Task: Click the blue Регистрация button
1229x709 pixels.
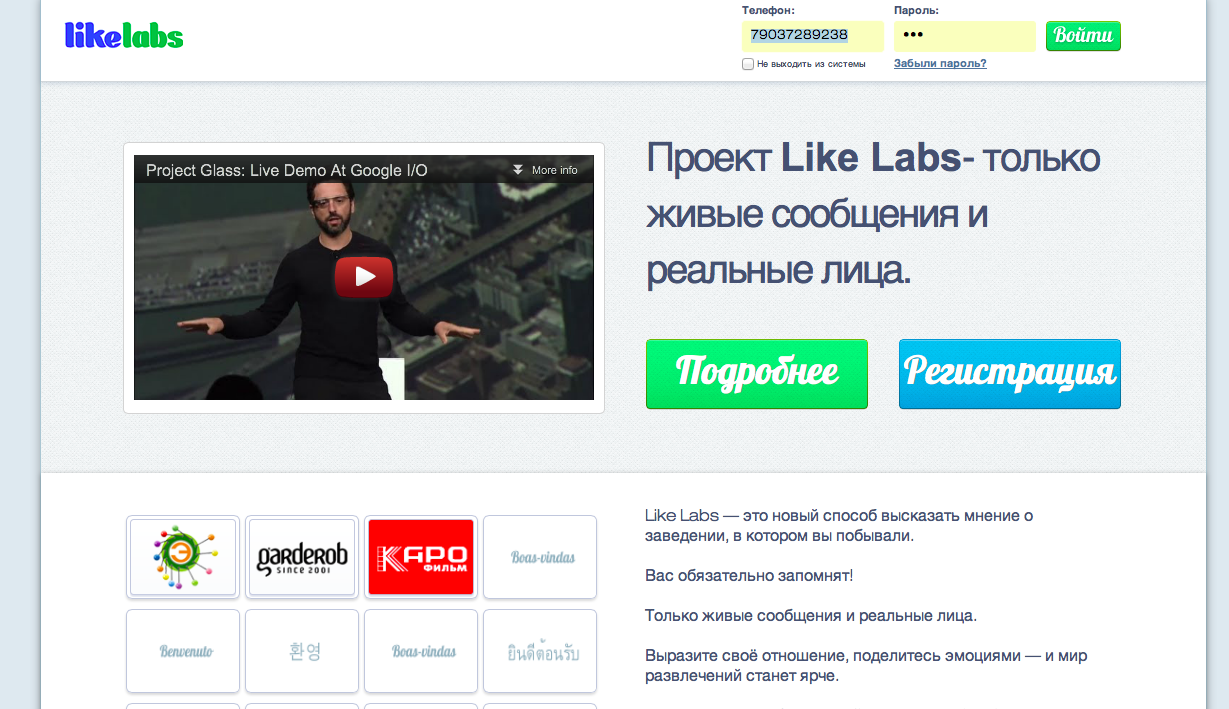Action: point(1010,374)
